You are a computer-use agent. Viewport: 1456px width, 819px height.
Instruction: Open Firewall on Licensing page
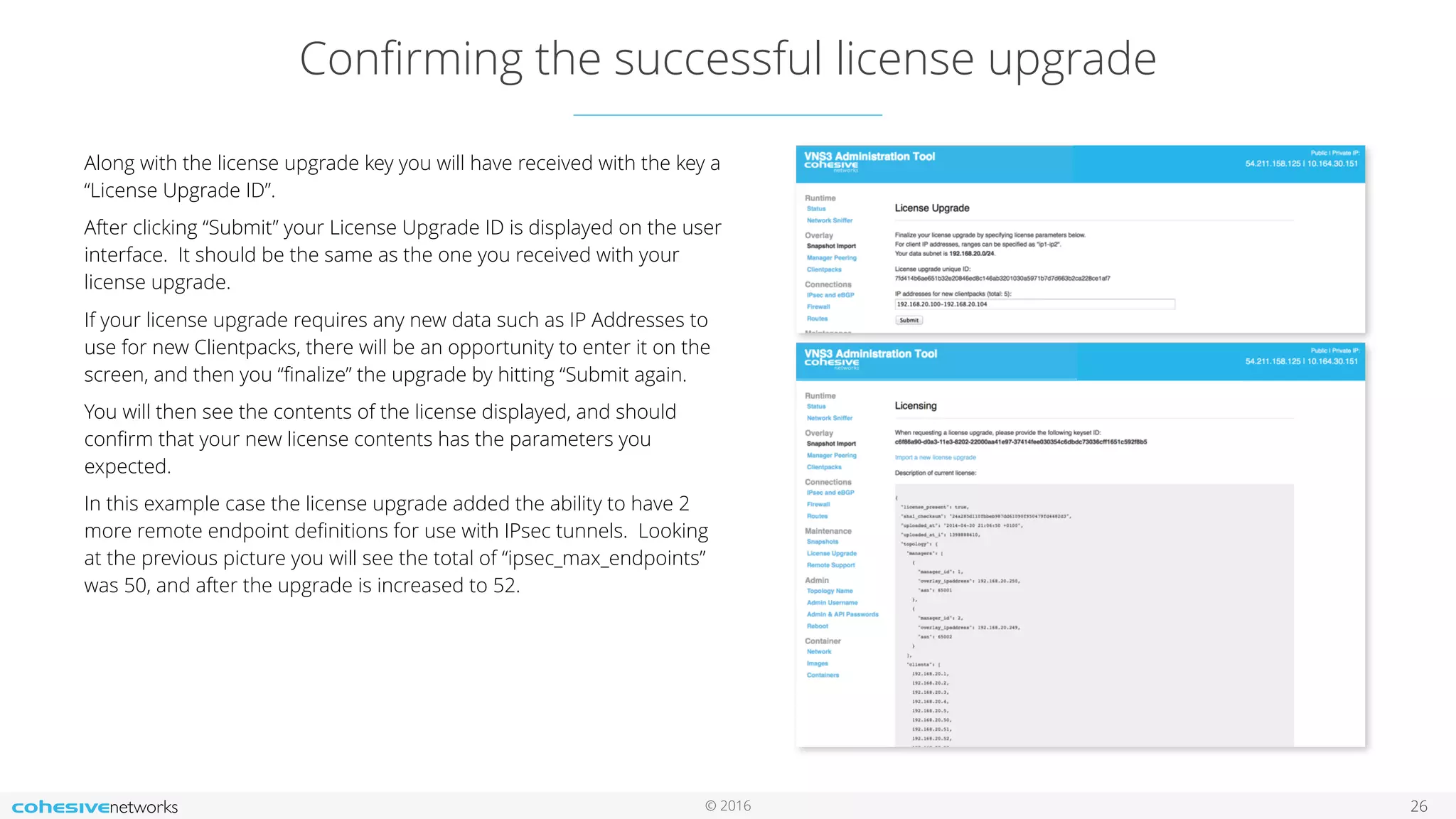(x=818, y=505)
